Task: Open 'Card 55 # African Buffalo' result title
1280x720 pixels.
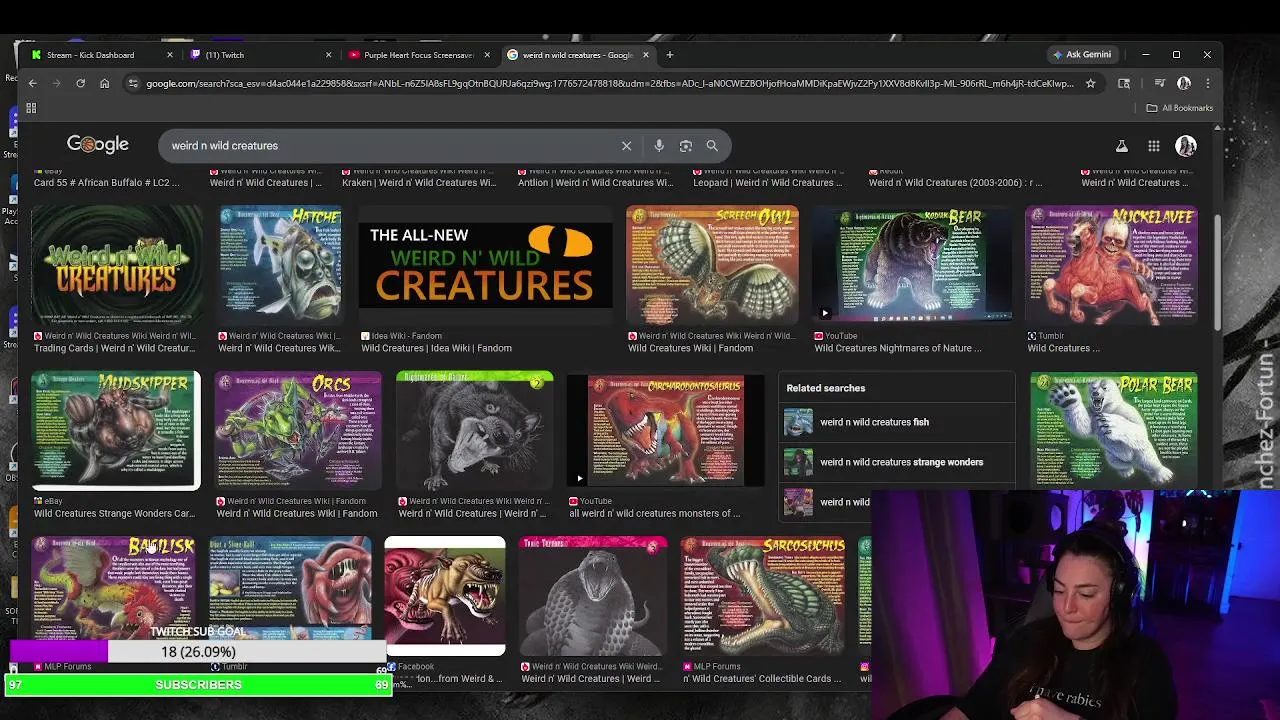Action: pyautogui.click(x=107, y=182)
